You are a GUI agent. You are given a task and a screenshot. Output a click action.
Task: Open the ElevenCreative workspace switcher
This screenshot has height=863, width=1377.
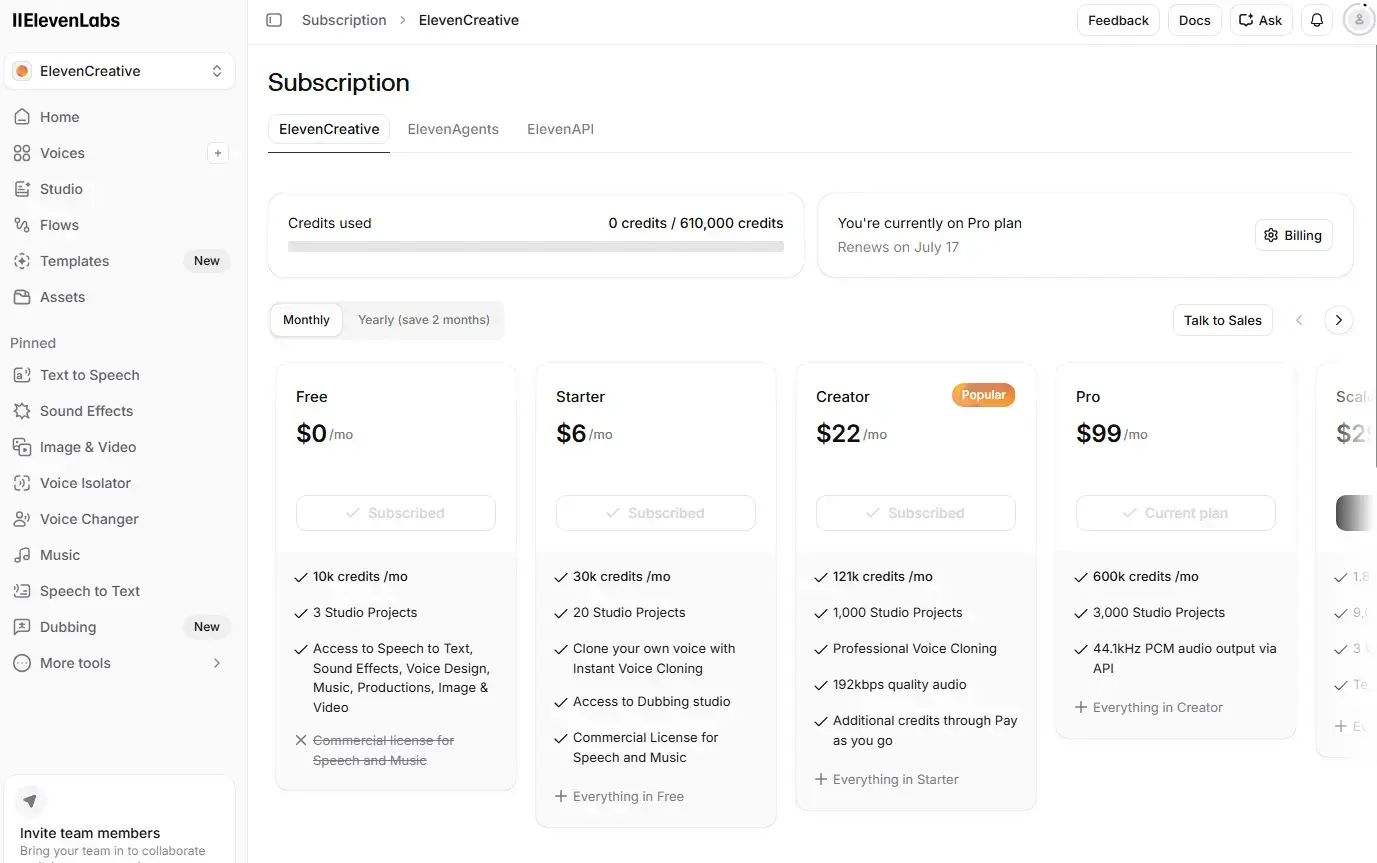tap(120, 71)
